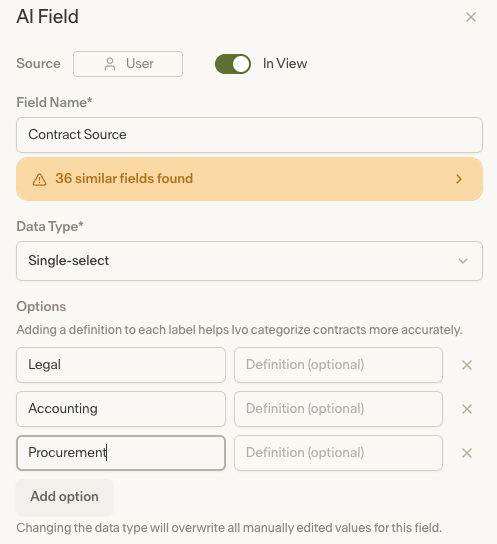The width and height of the screenshot is (497, 544).
Task: Click the definition field beside Accounting
Action: [x=339, y=409]
